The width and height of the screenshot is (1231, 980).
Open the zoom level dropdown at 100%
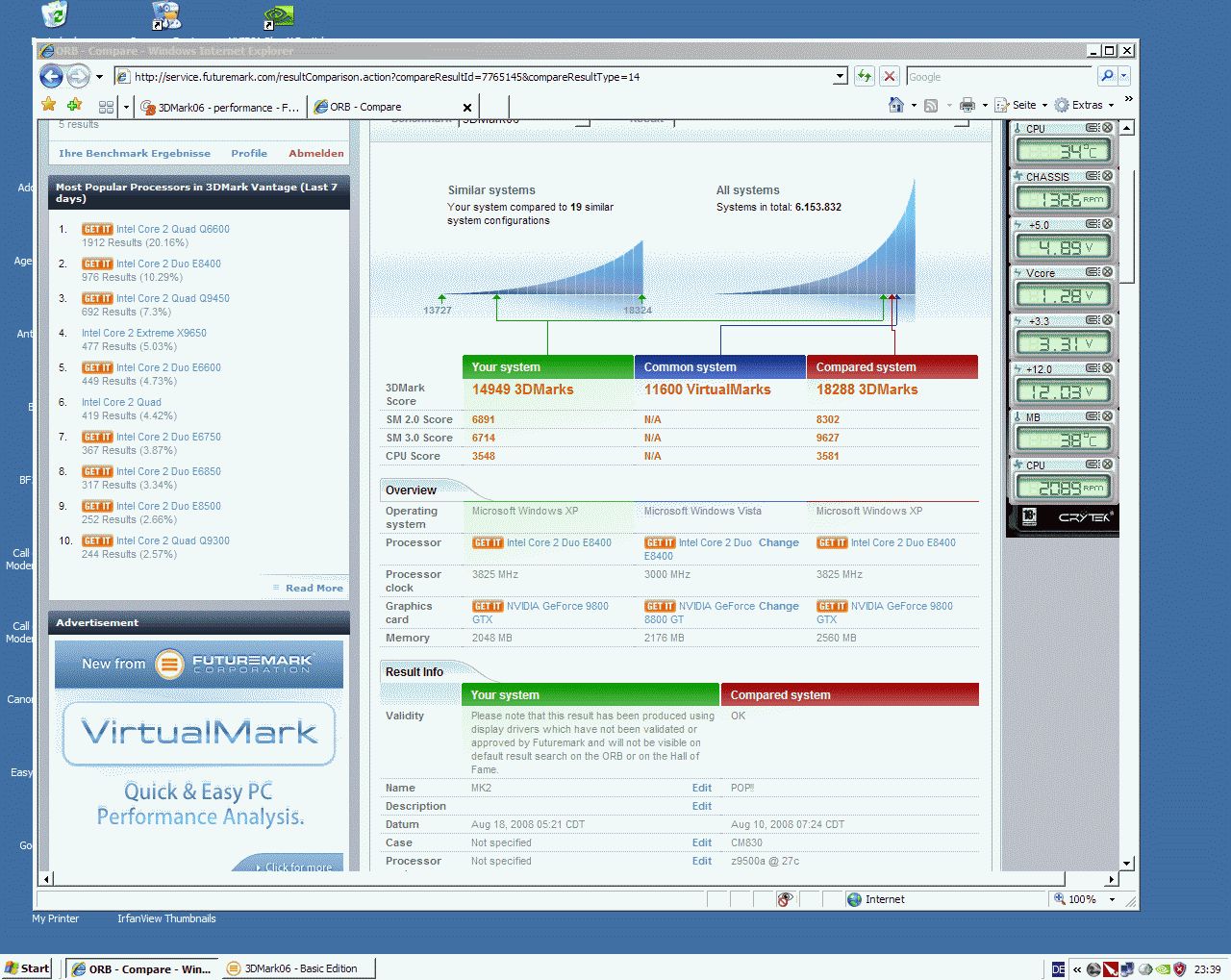coord(1113,899)
